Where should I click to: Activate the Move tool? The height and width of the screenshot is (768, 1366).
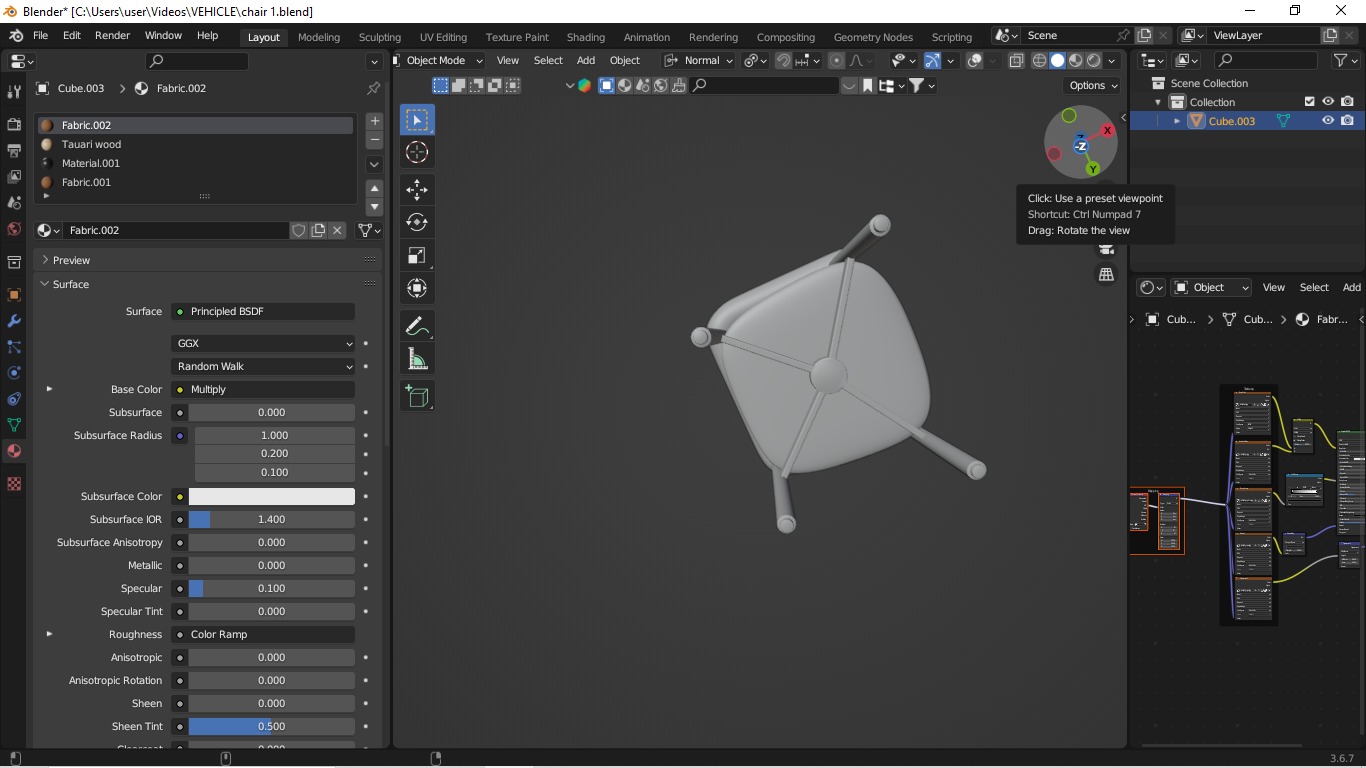point(417,189)
